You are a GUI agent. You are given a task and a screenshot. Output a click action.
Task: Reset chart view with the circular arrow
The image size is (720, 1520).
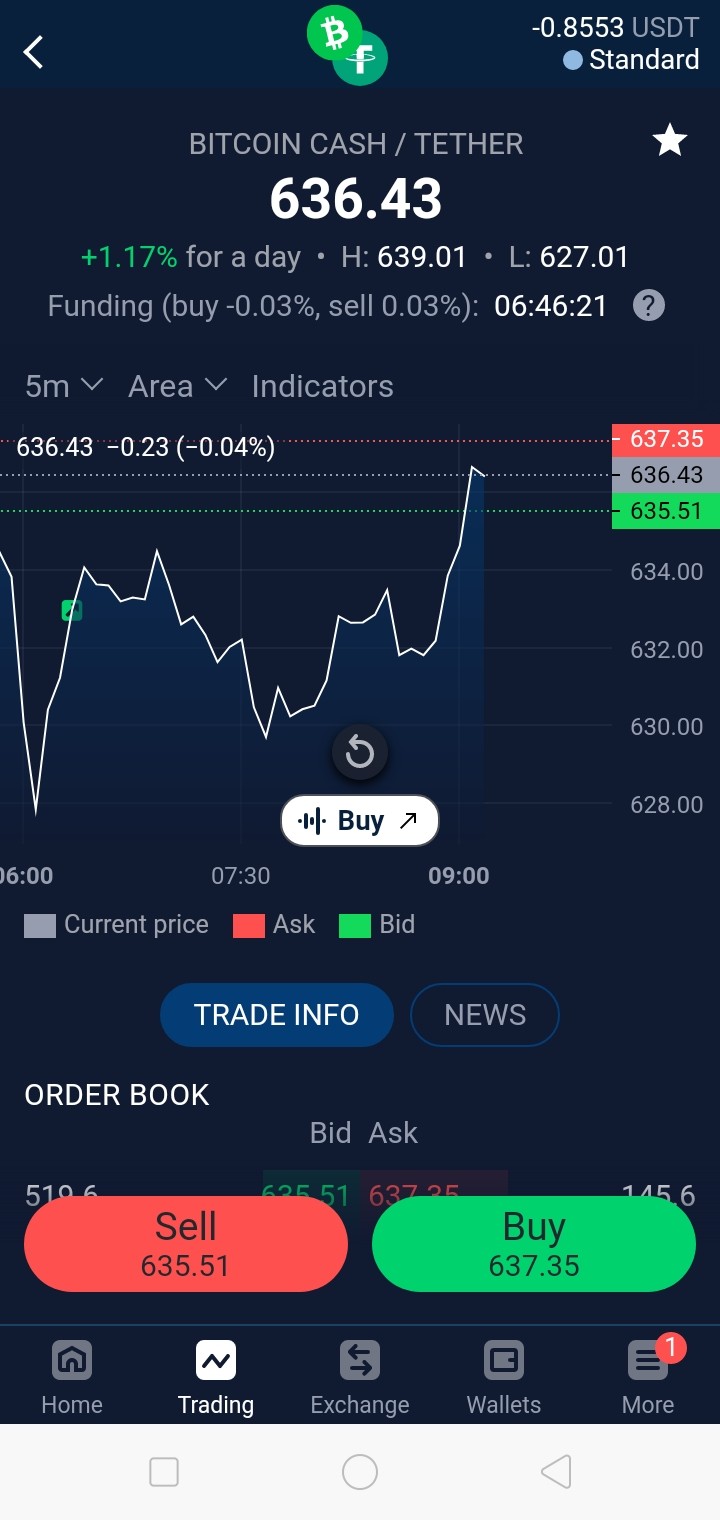pyautogui.click(x=360, y=752)
